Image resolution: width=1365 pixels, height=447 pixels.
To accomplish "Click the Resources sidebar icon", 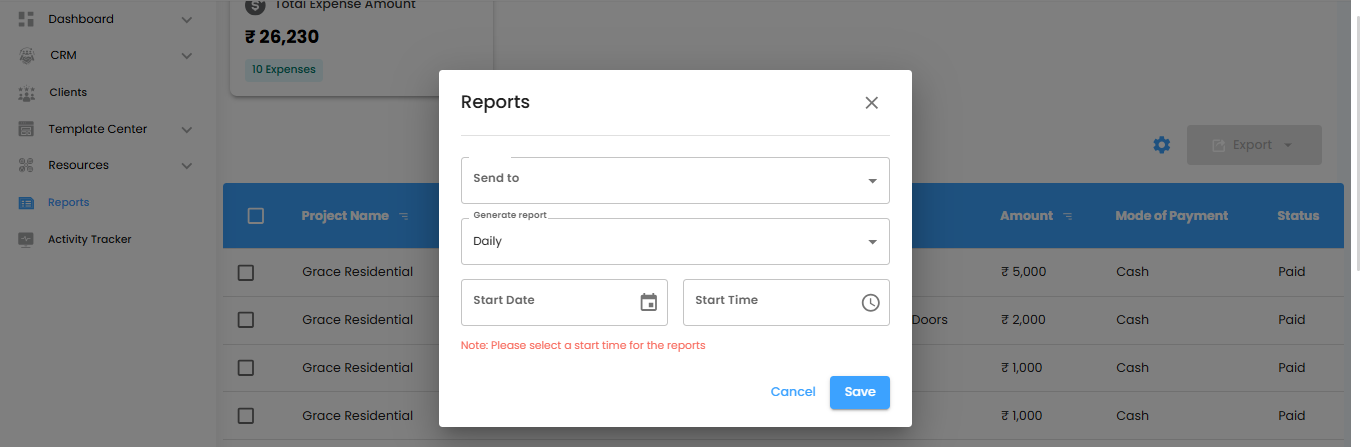I will coord(27,166).
